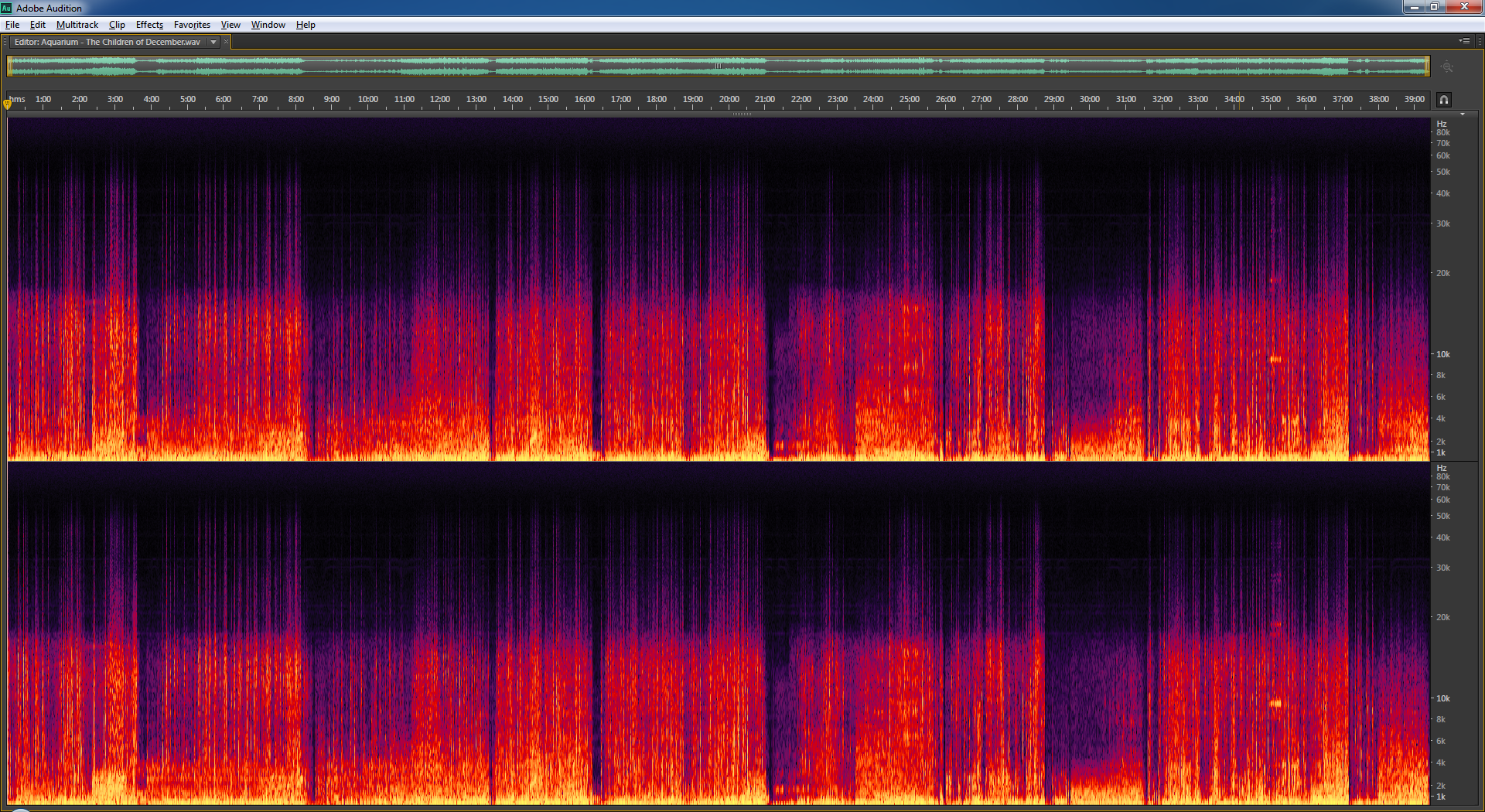The height and width of the screenshot is (812, 1485).
Task: Close the Editor tab for The Children of December.wav
Action: 226,42
